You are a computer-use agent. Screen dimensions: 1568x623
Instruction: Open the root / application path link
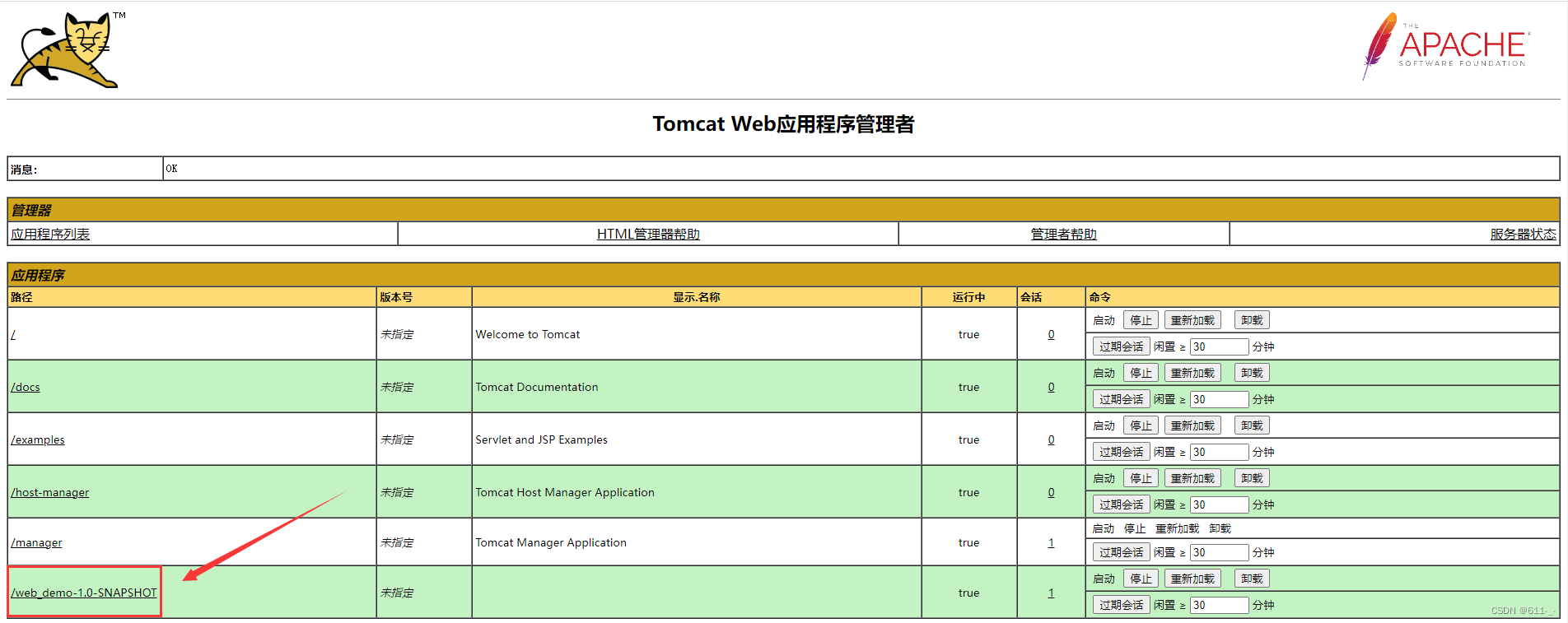13,334
